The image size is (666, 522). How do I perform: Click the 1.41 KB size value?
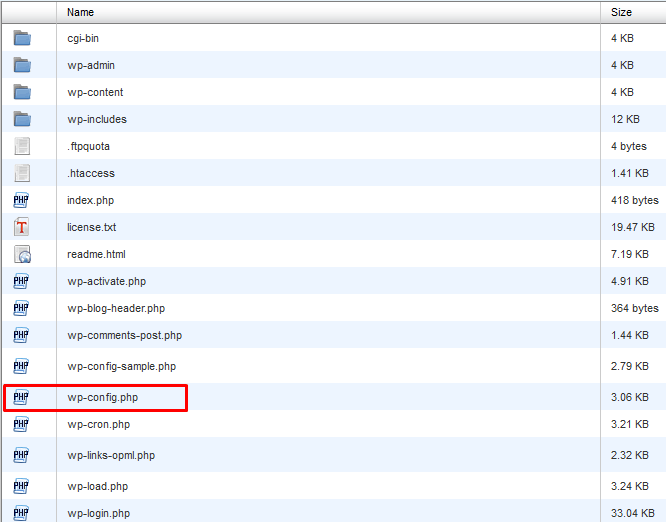(x=630, y=173)
